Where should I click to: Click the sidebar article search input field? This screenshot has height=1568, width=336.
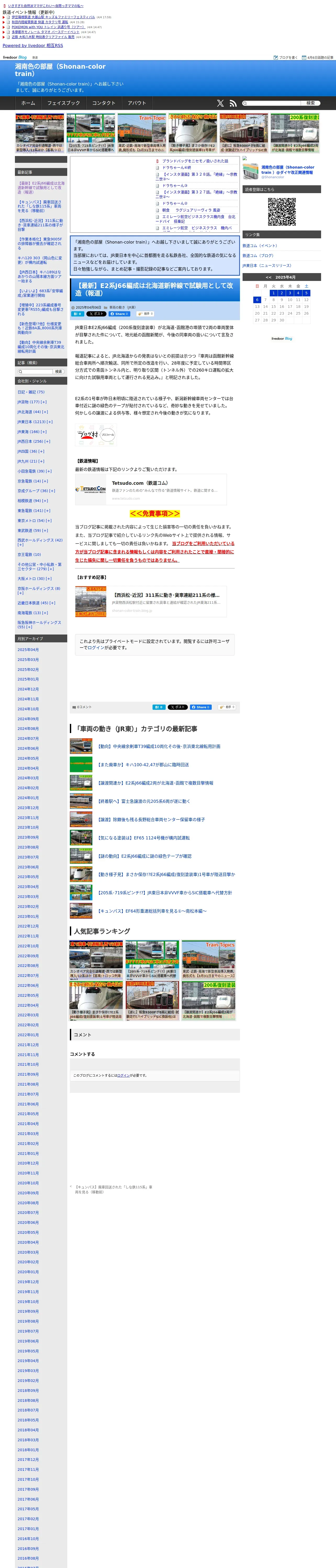pyautogui.click(x=35, y=371)
